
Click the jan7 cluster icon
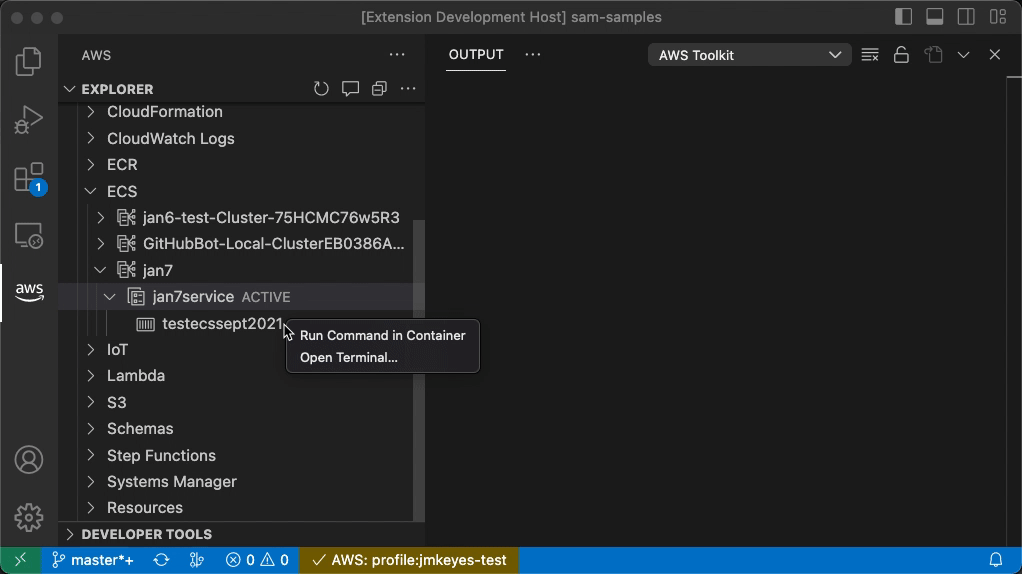[126, 270]
